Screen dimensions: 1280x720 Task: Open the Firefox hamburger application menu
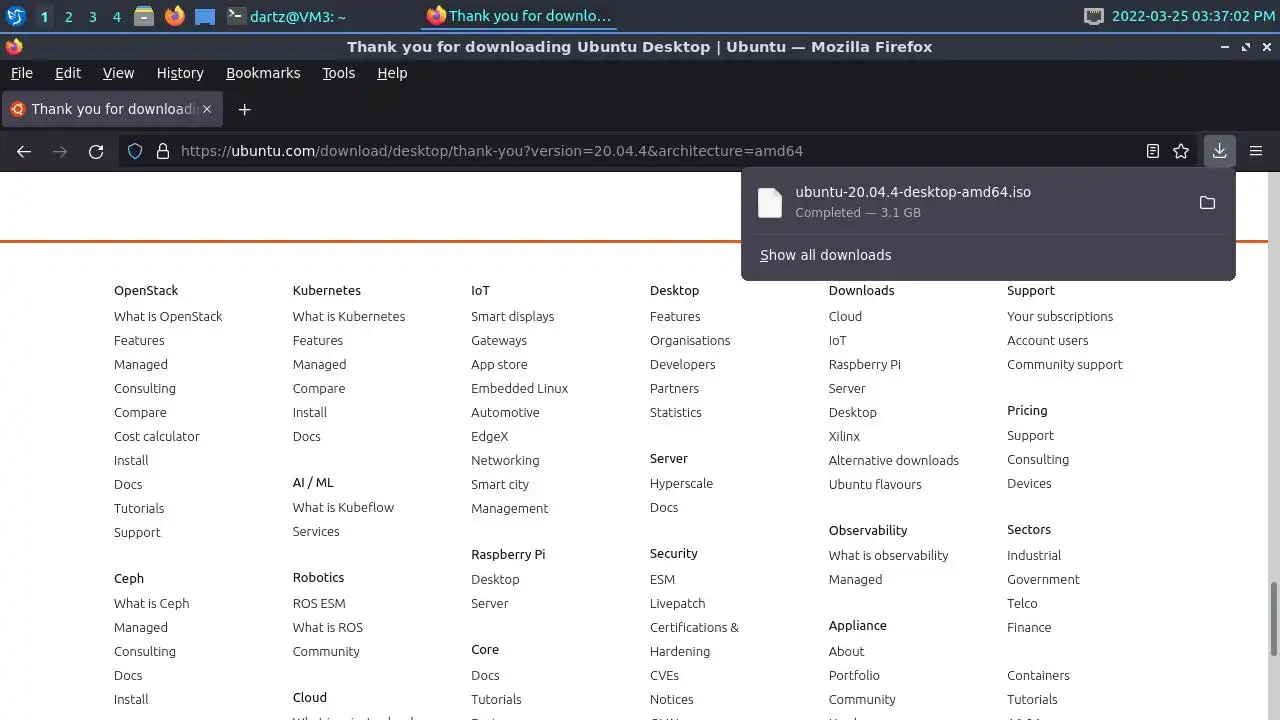pyautogui.click(x=1256, y=151)
